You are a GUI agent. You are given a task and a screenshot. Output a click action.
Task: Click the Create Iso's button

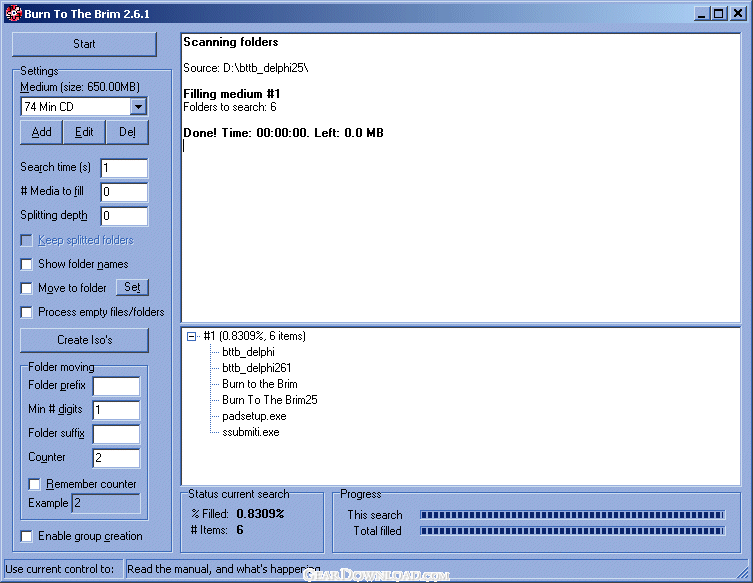coord(85,340)
